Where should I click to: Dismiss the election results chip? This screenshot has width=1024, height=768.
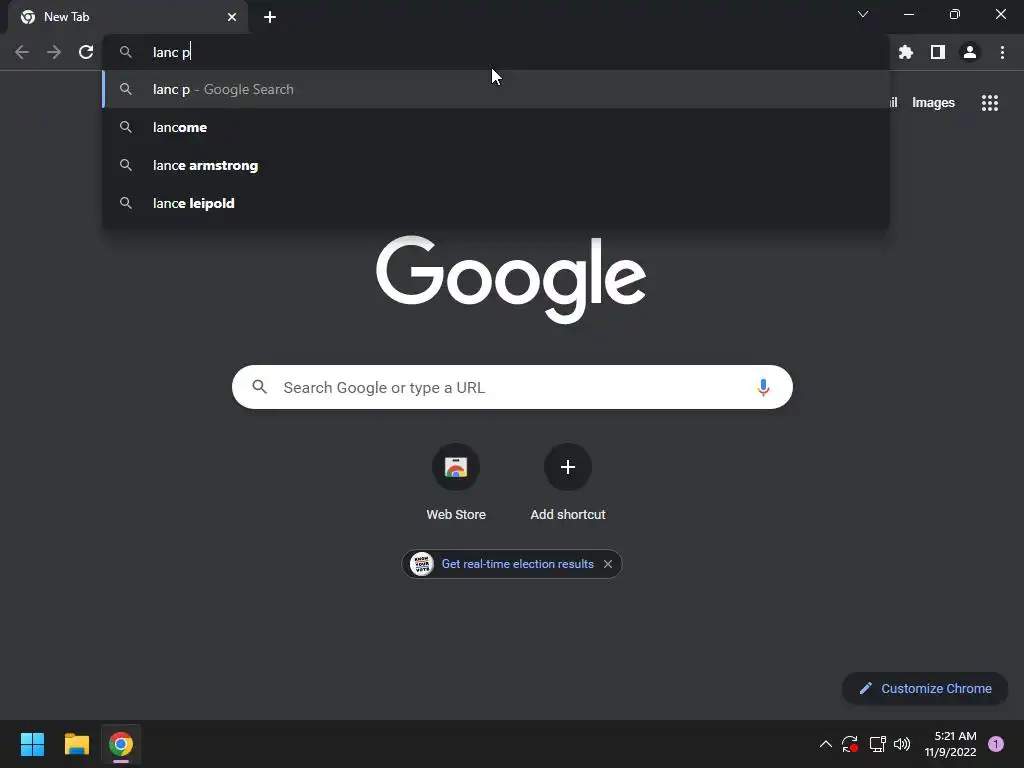click(608, 564)
